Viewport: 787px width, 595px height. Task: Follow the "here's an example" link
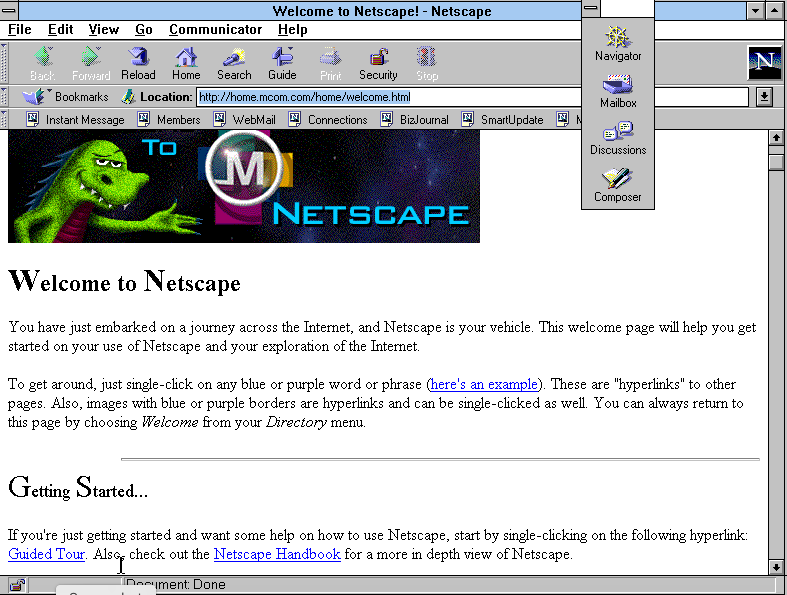tap(484, 384)
